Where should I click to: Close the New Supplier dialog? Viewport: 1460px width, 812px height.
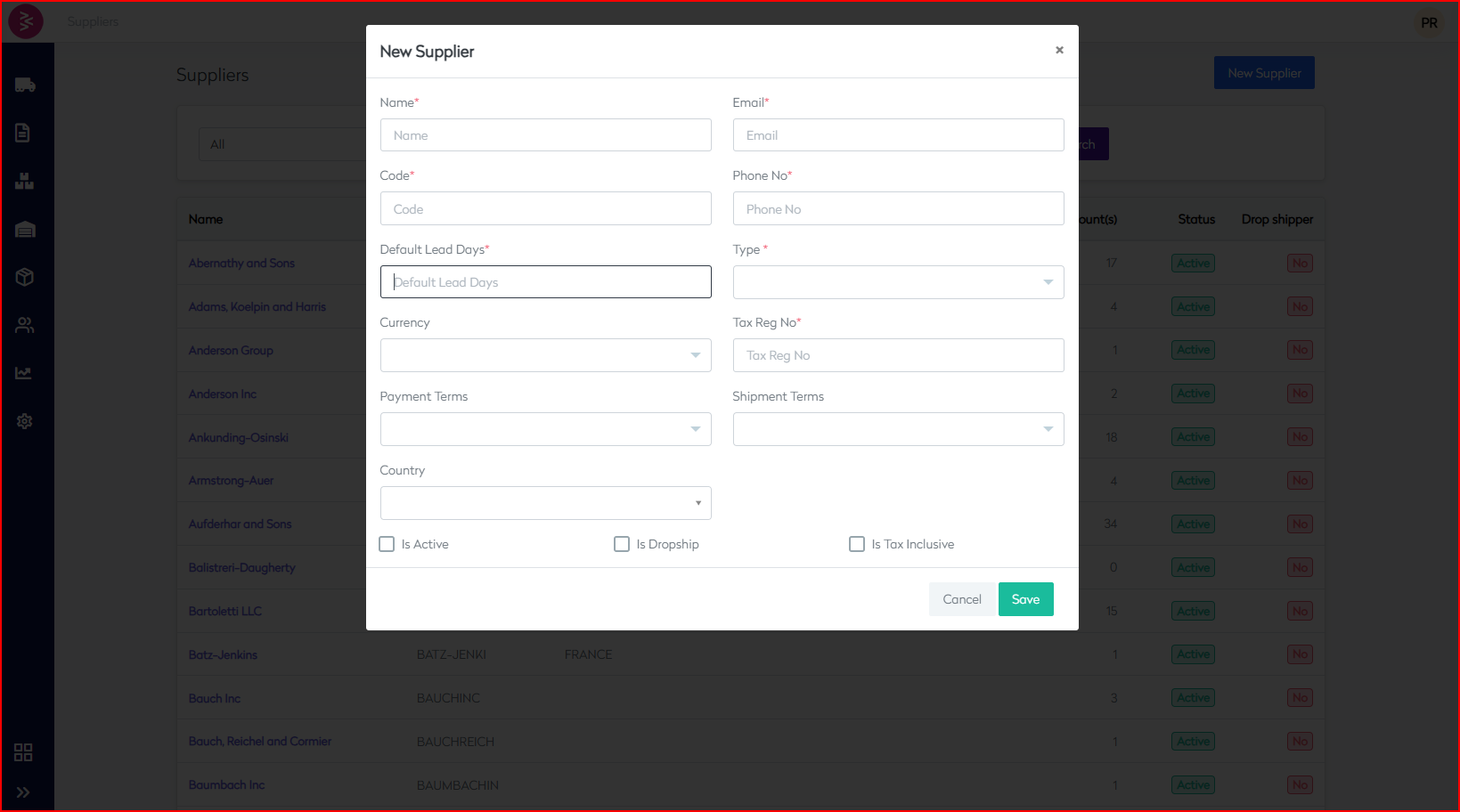click(1059, 50)
